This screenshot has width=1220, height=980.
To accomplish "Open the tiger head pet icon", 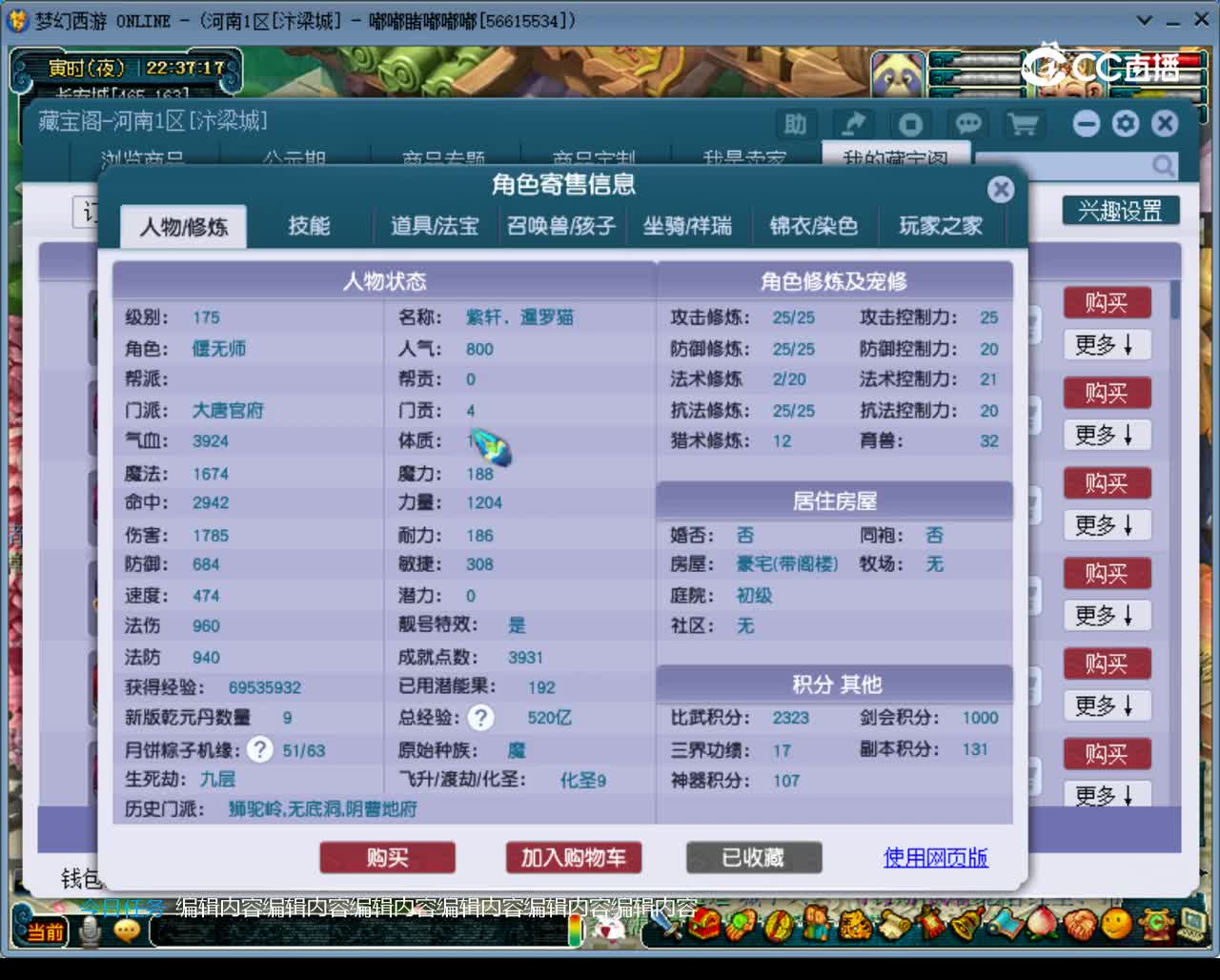I will (x=856, y=923).
